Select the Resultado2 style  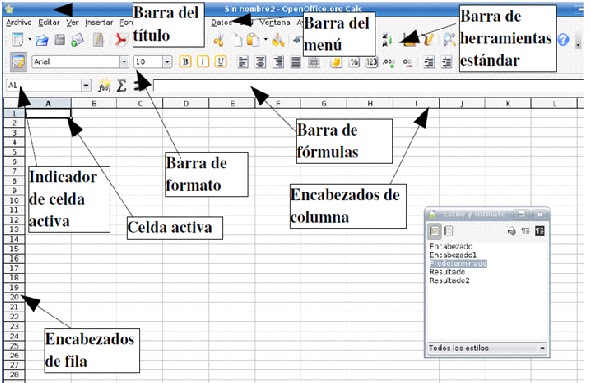coord(449,280)
